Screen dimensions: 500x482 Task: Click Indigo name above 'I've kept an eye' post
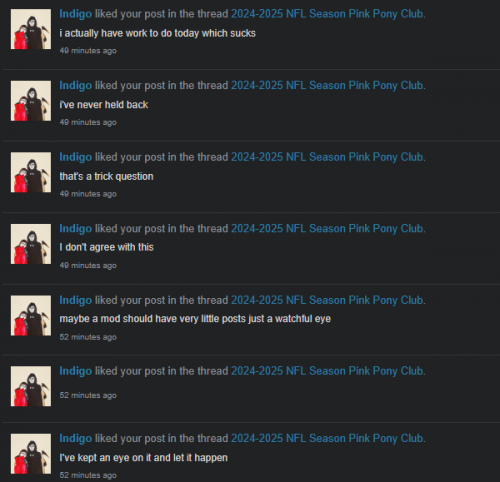point(76,438)
